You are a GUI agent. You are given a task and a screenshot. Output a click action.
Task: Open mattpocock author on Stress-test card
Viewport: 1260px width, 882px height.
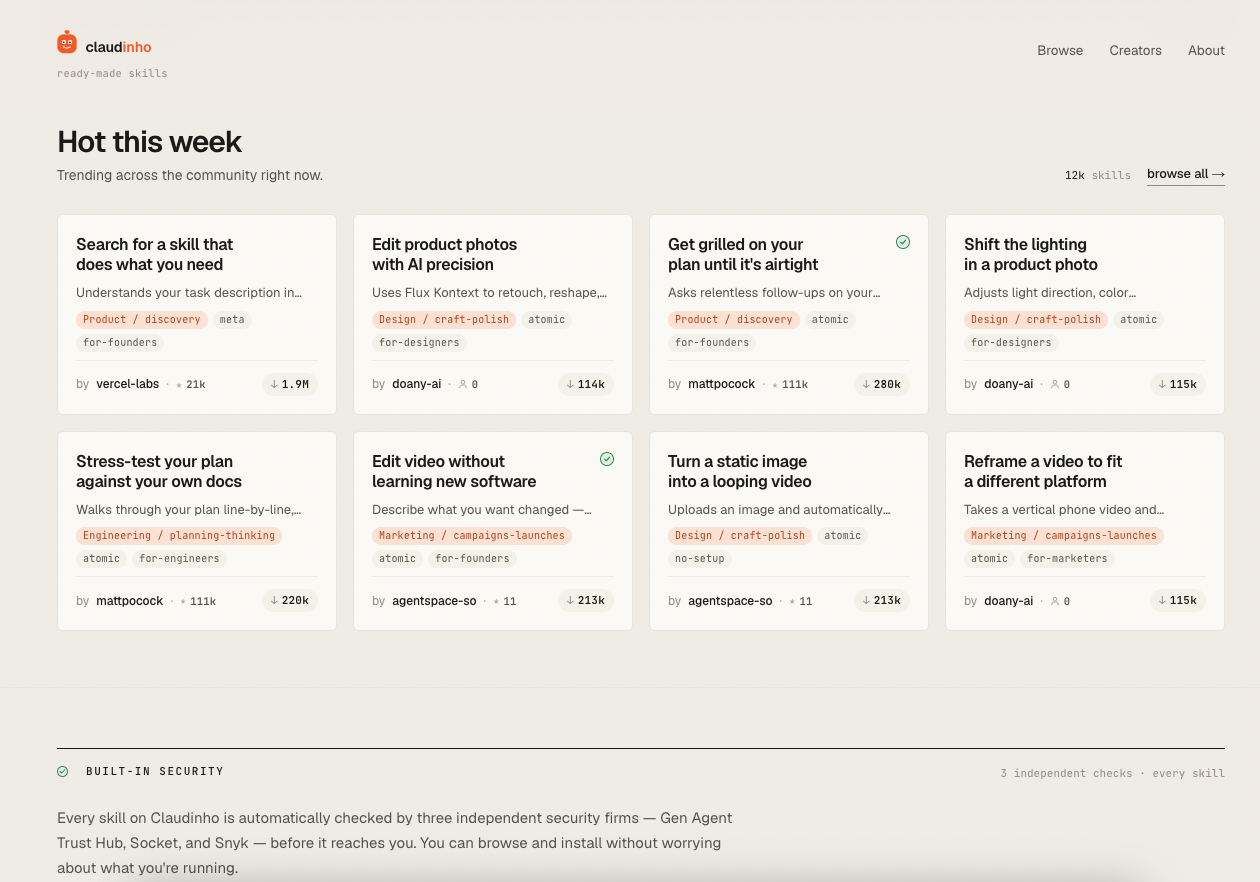click(x=130, y=601)
